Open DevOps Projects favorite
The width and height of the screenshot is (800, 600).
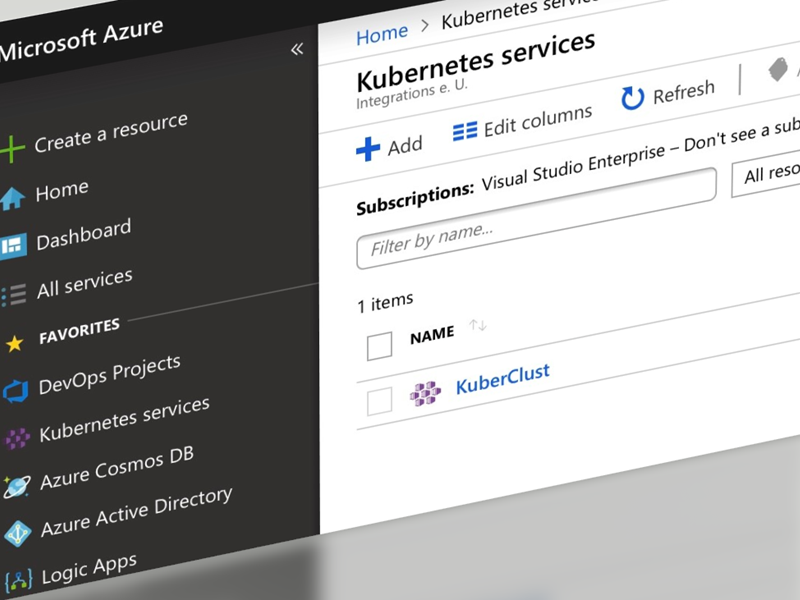pyautogui.click(x=110, y=375)
